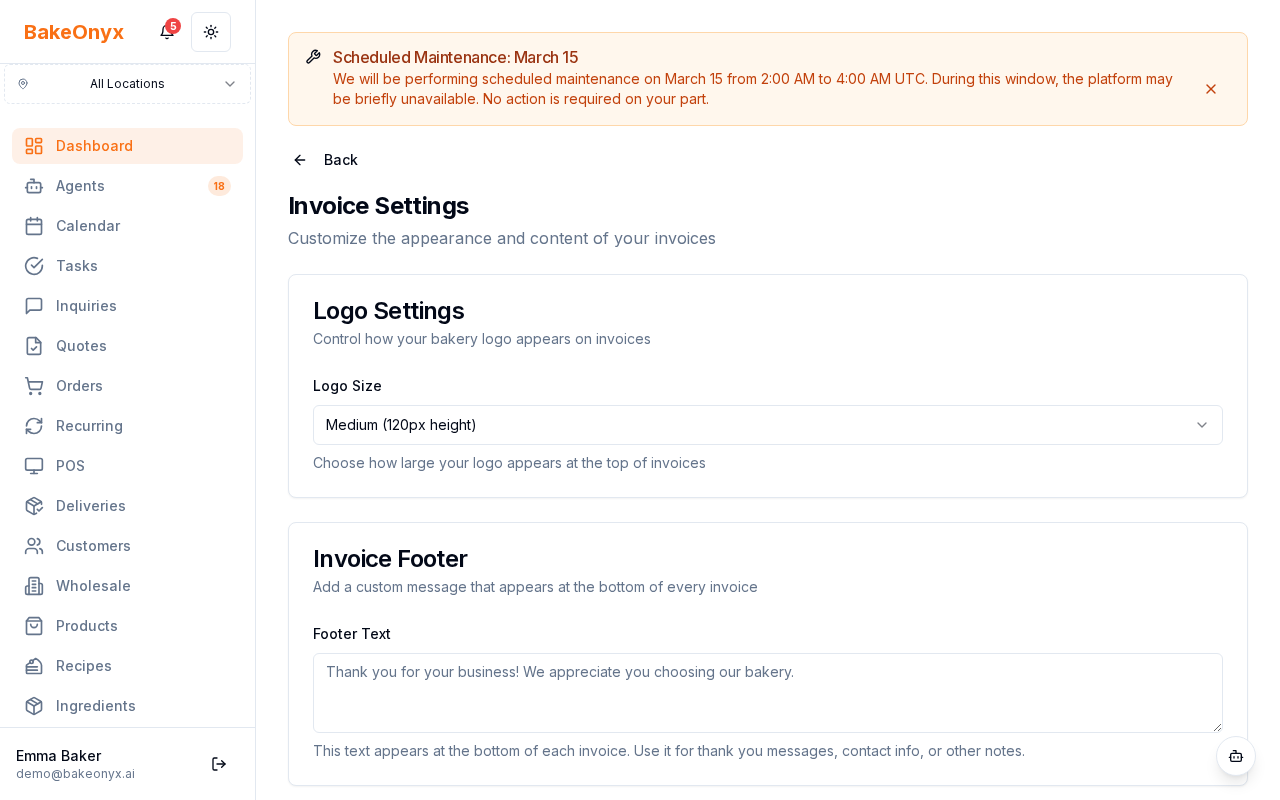Click the Tasks checkmark icon
Screen dimensions: 1280x800
point(34,266)
